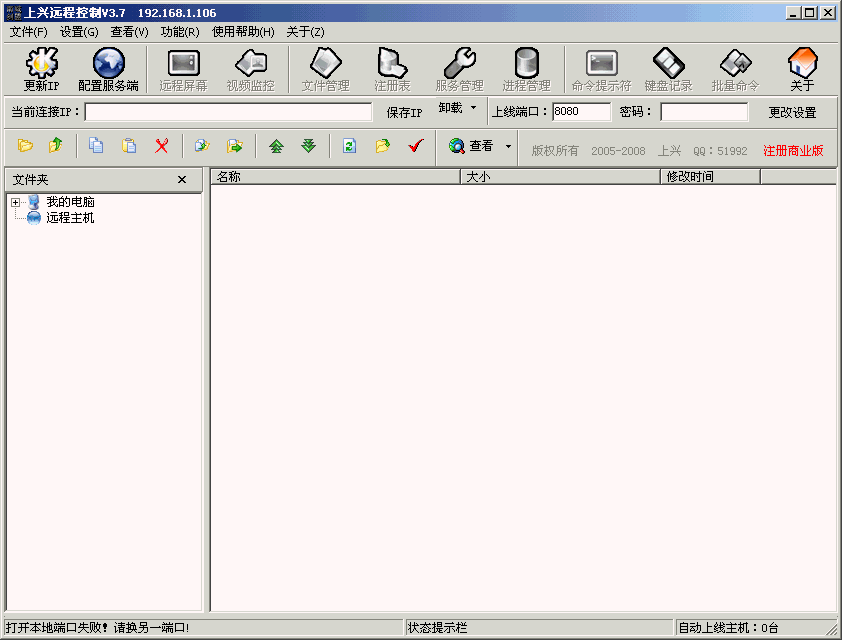842x640 pixels.
Task: Open the 查看 view dropdown arrow
Action: [x=508, y=146]
